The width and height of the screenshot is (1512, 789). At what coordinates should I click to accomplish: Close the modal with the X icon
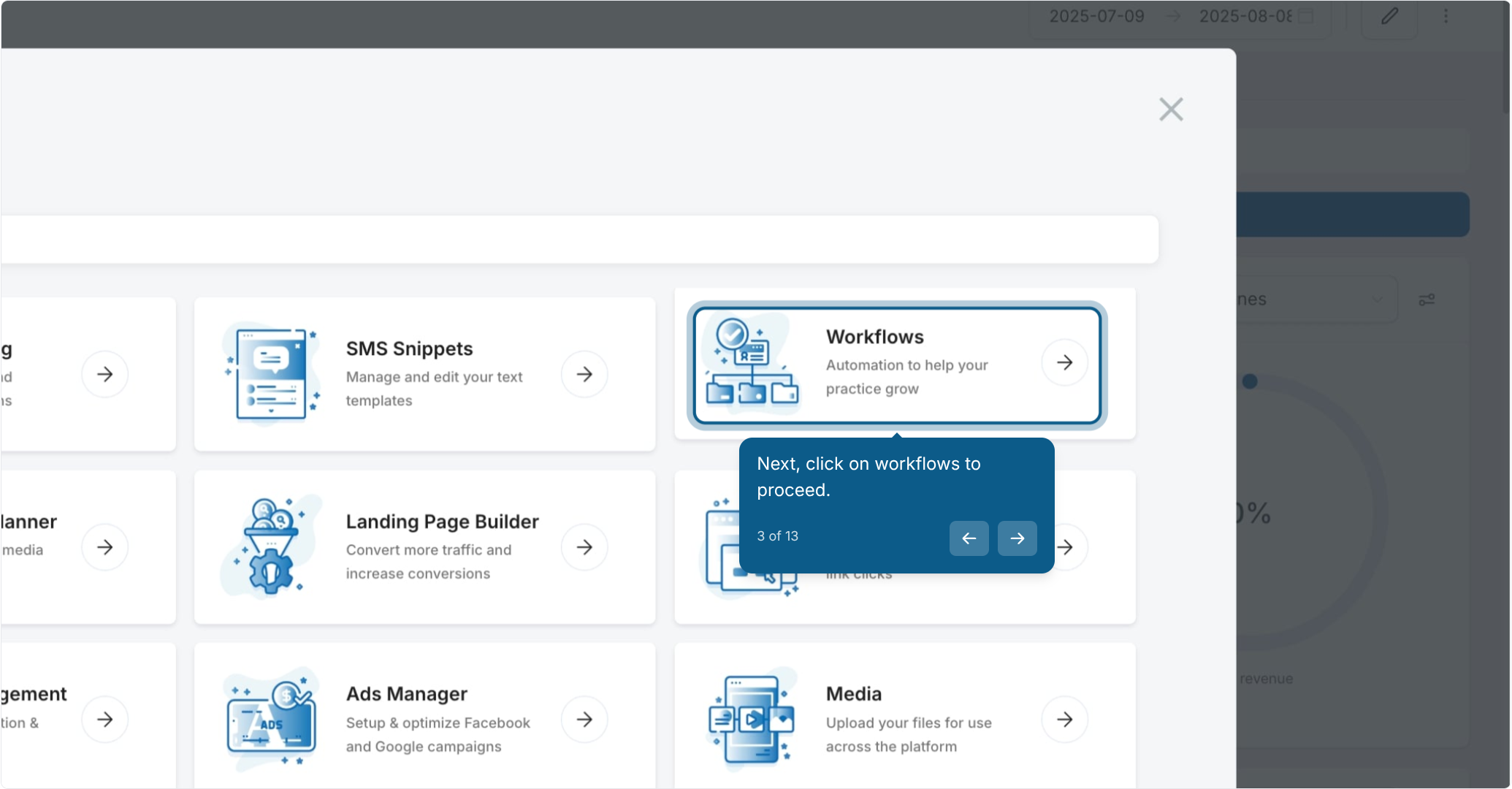(x=1171, y=110)
